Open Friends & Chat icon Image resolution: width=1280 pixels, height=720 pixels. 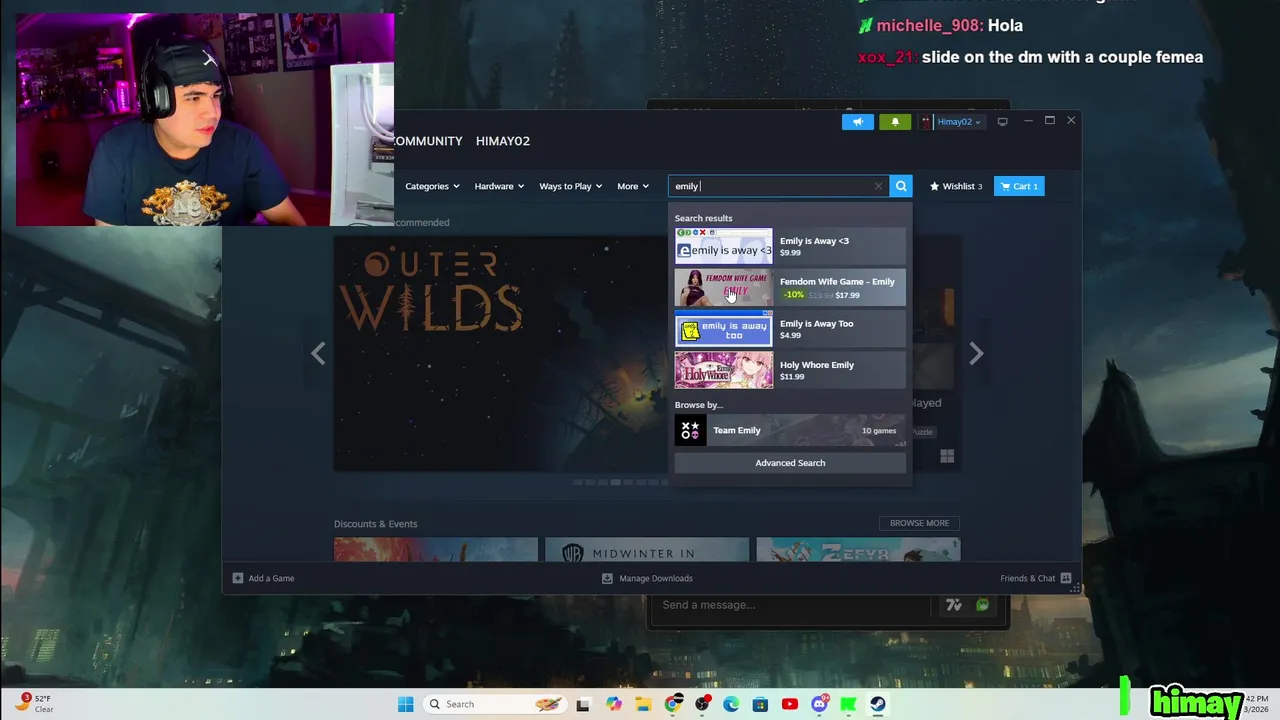click(1066, 578)
